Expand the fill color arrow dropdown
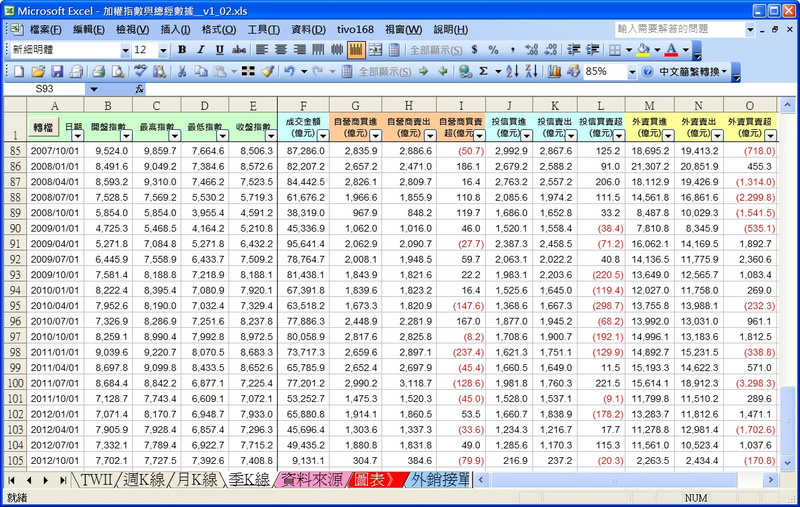This screenshot has height=507, width=800. 657,49
